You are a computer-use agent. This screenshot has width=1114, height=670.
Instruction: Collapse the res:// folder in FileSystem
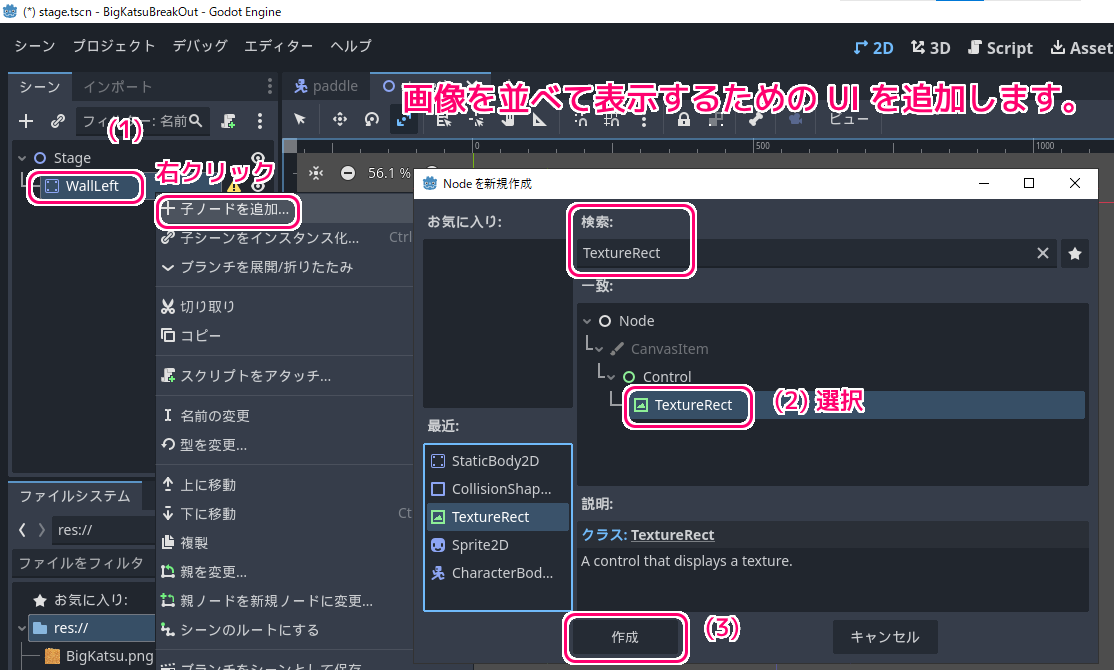(x=22, y=628)
